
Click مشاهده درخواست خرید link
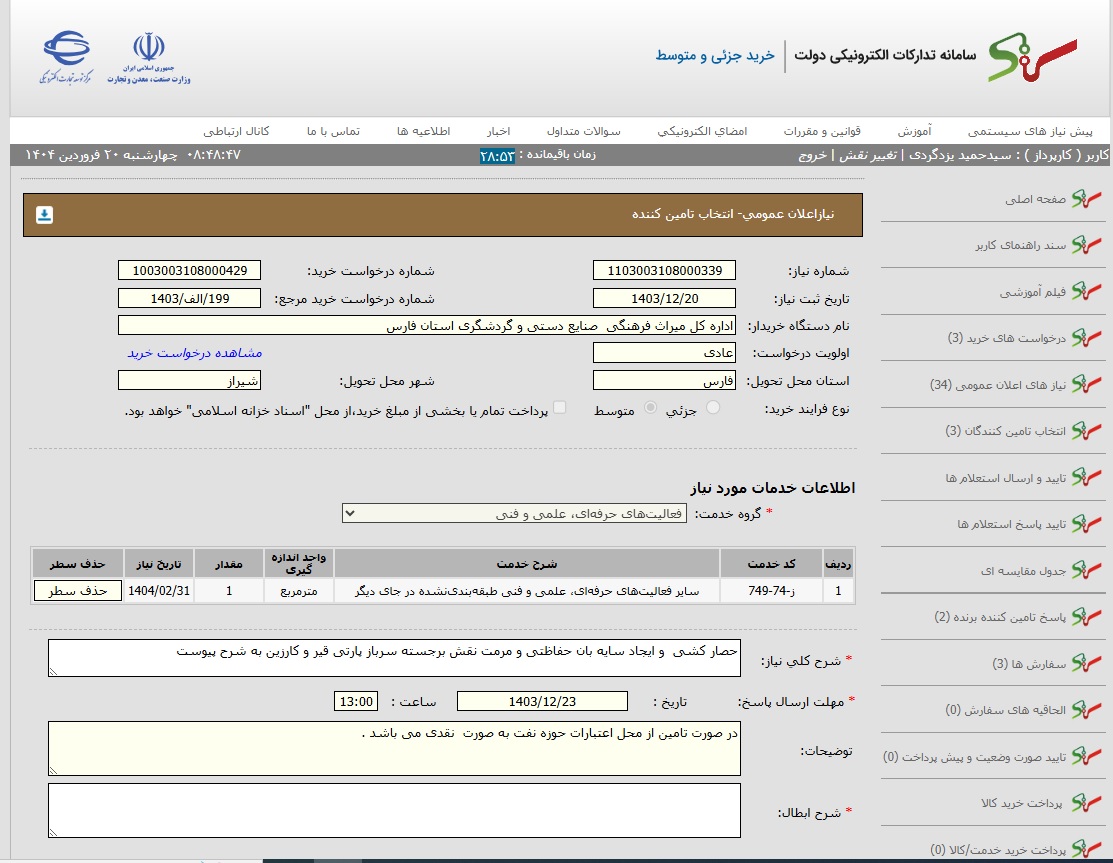[194, 353]
